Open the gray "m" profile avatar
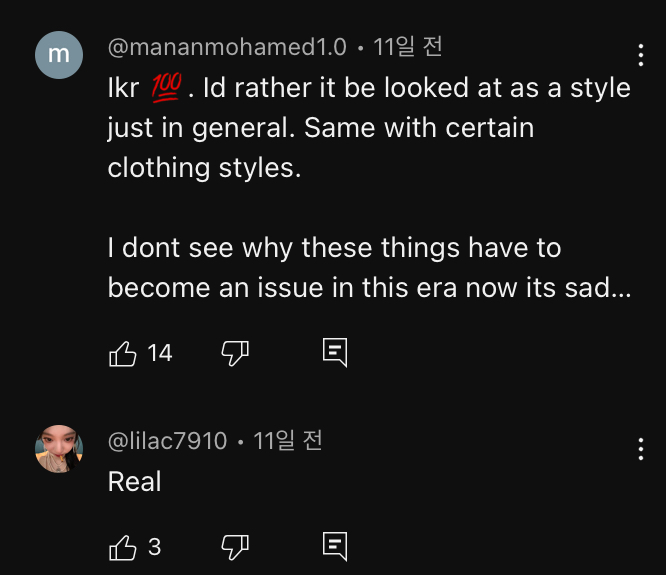 [59, 54]
